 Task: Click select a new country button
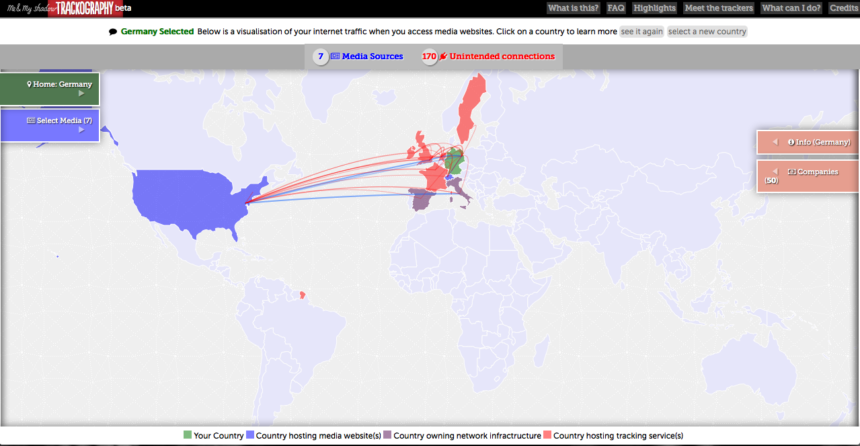pyautogui.click(x=706, y=32)
